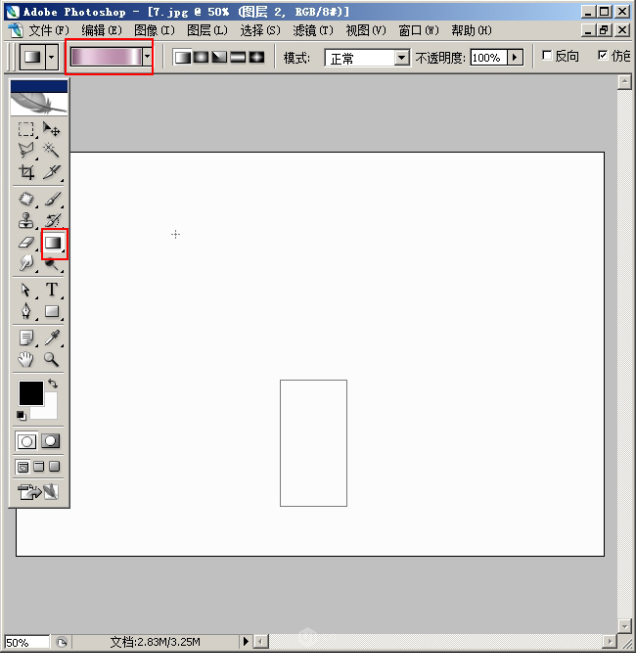Activate the Zoom magnifier tool
The width and height of the screenshot is (636, 653).
pos(52,360)
